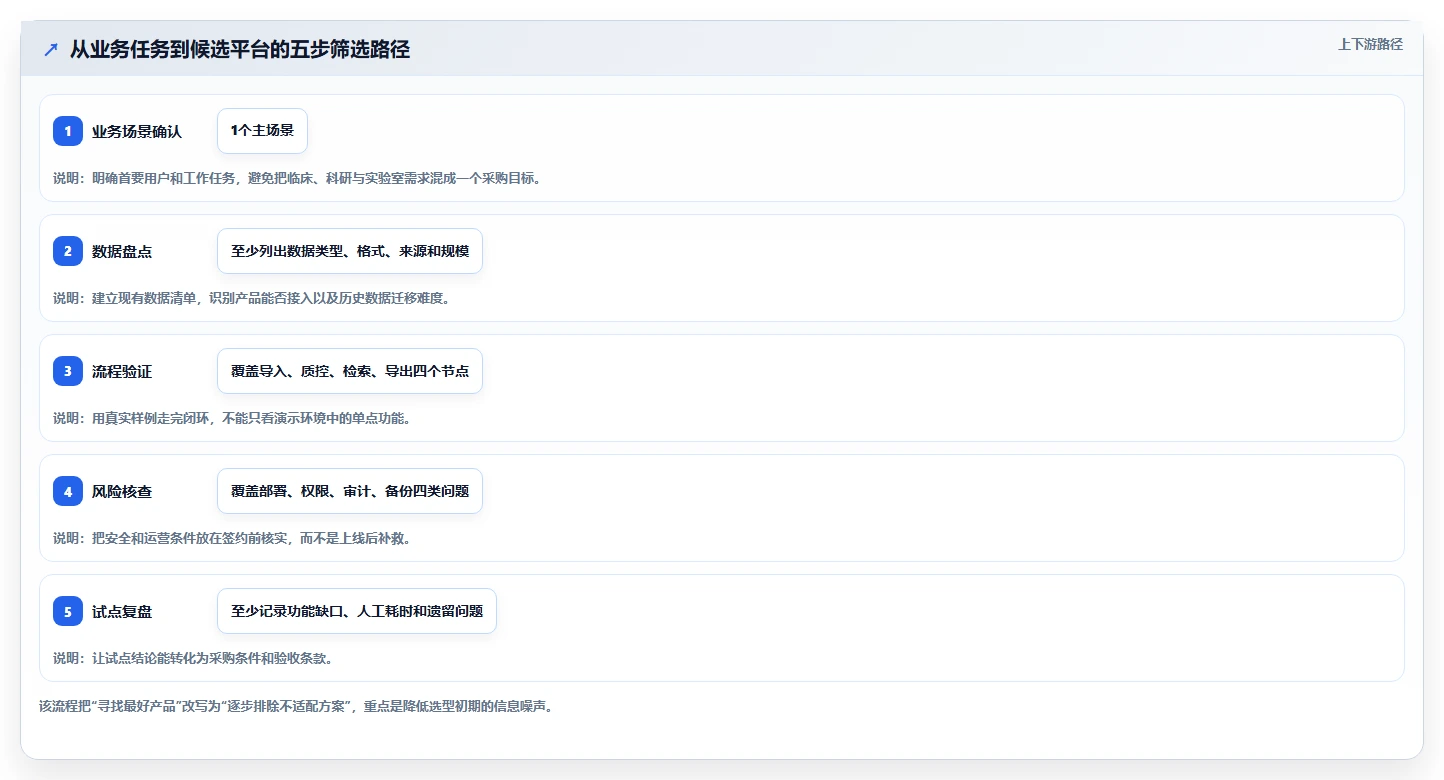Select the 覆盖部署、权限、审计、备份四类问题 chip

350,491
